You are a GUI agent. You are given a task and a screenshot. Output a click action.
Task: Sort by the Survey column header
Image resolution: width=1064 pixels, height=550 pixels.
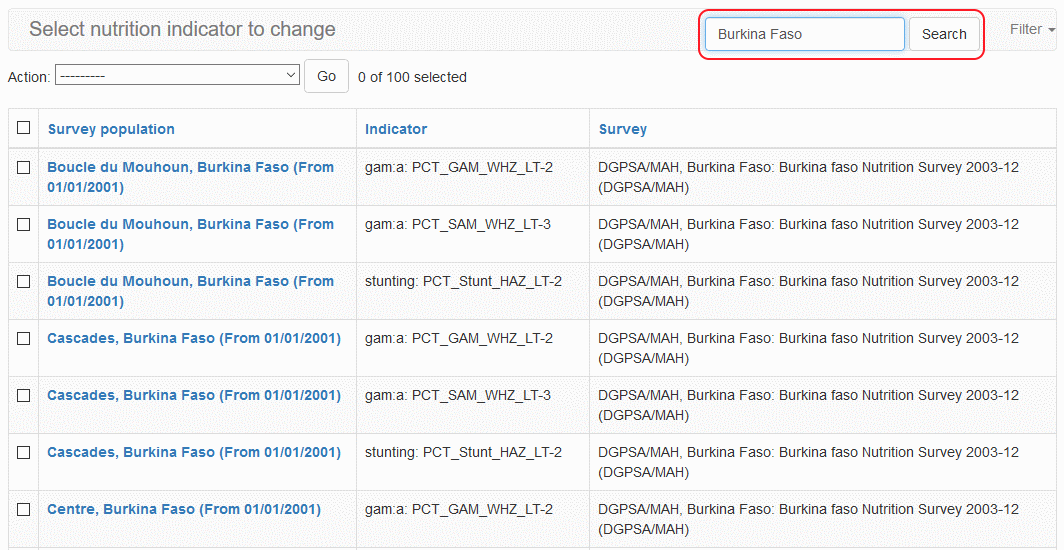[x=622, y=129]
